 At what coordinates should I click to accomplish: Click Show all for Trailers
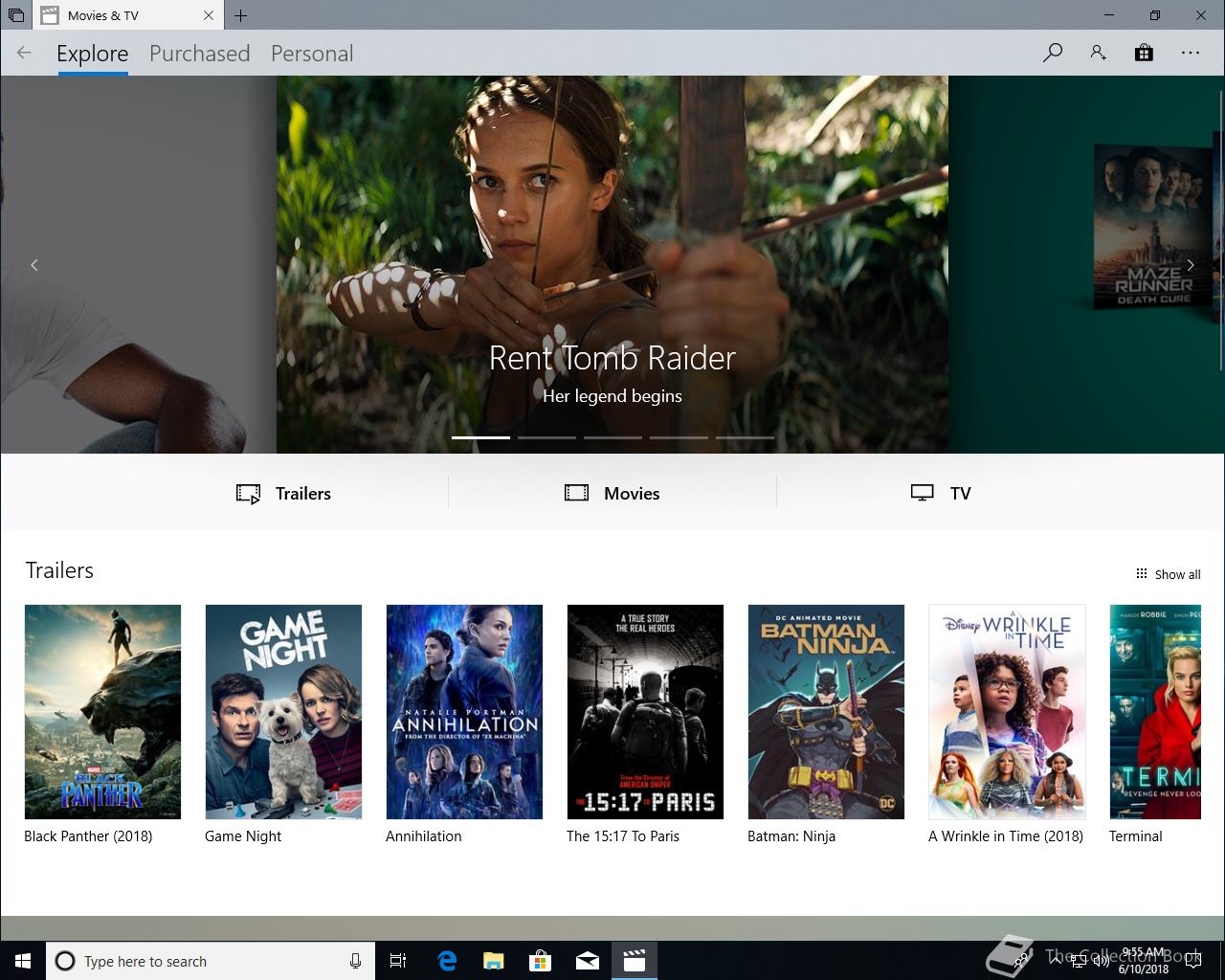pyautogui.click(x=1168, y=574)
